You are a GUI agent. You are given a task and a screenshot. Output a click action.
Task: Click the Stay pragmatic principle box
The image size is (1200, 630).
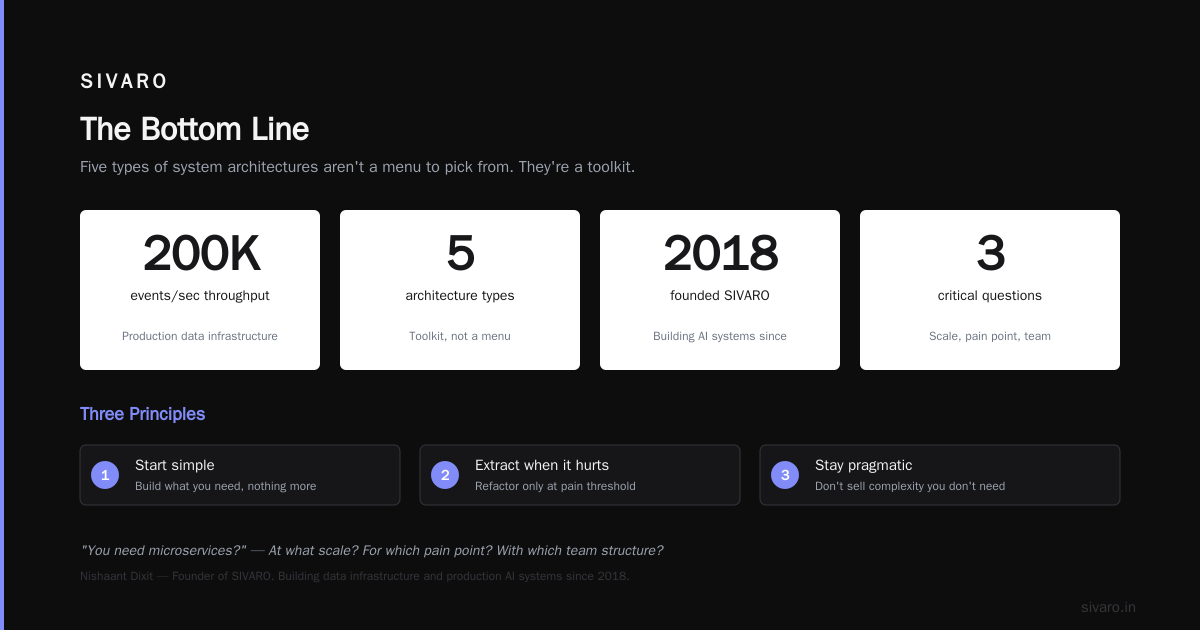coord(940,475)
